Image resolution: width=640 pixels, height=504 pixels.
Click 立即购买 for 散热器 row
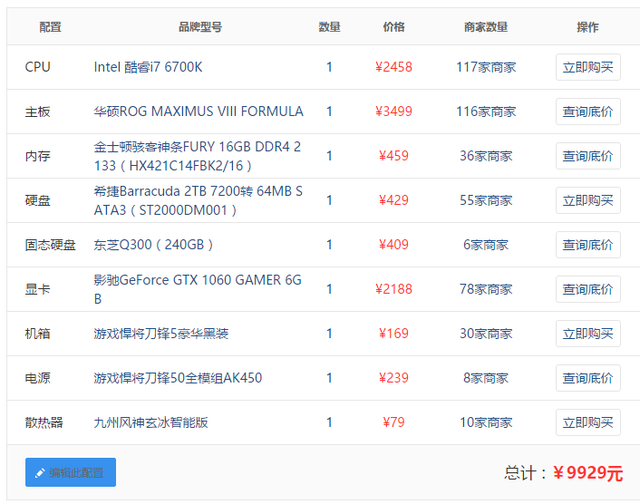tap(588, 423)
